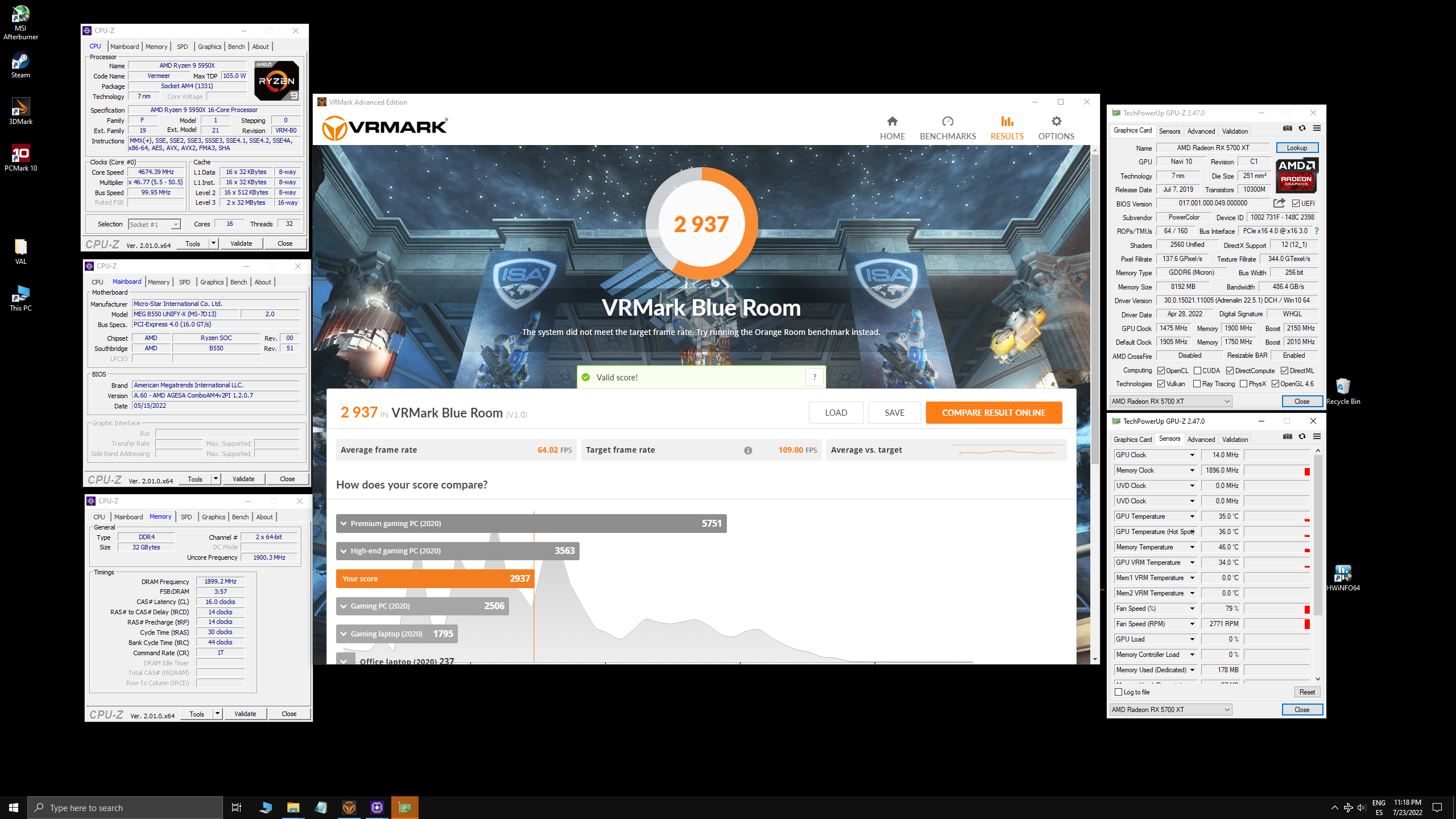Open Windows Start menu

[x=14, y=808]
